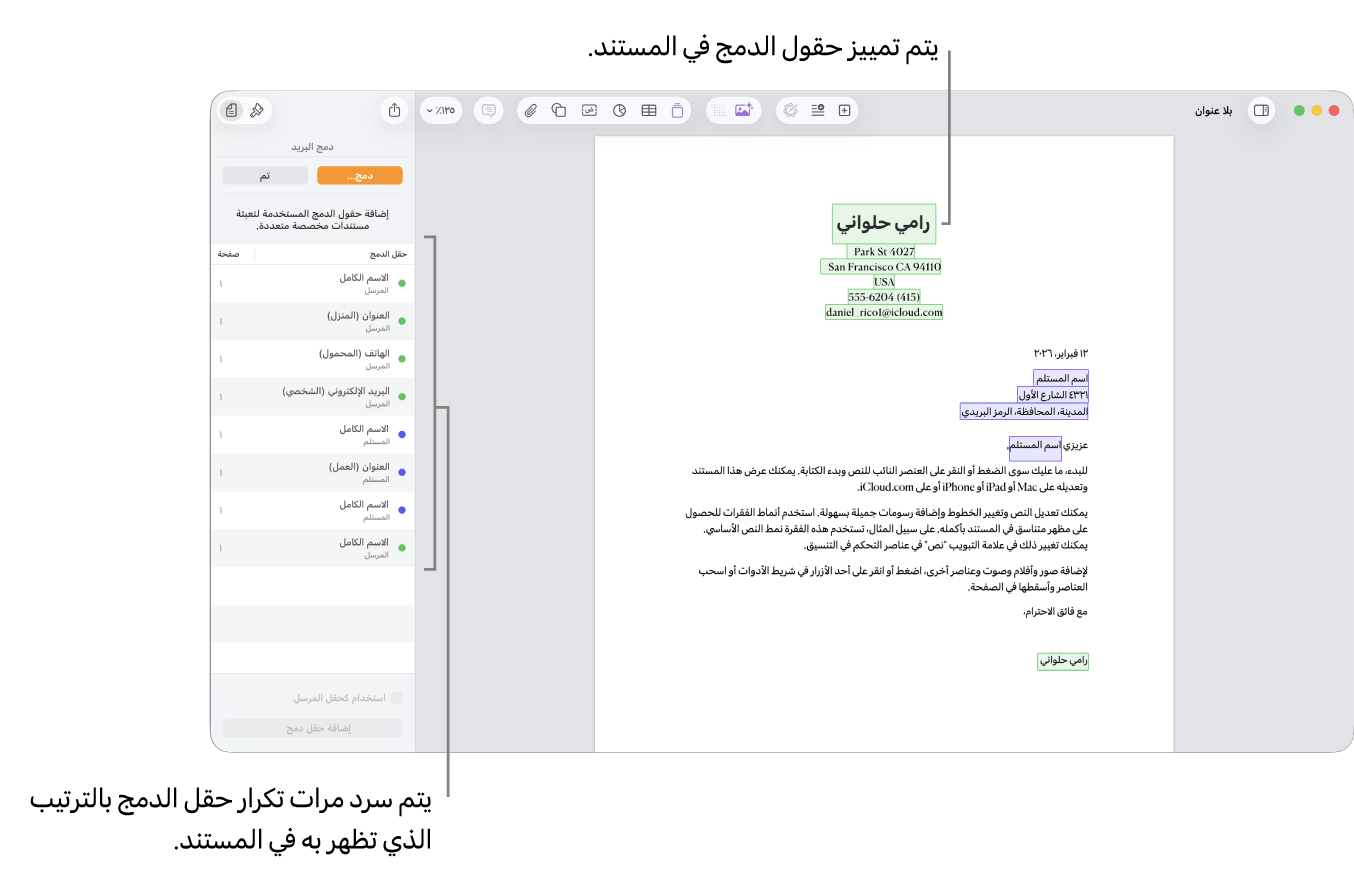Insert a chart using the Chart icon
This screenshot has height=883, width=1354.
pos(619,110)
